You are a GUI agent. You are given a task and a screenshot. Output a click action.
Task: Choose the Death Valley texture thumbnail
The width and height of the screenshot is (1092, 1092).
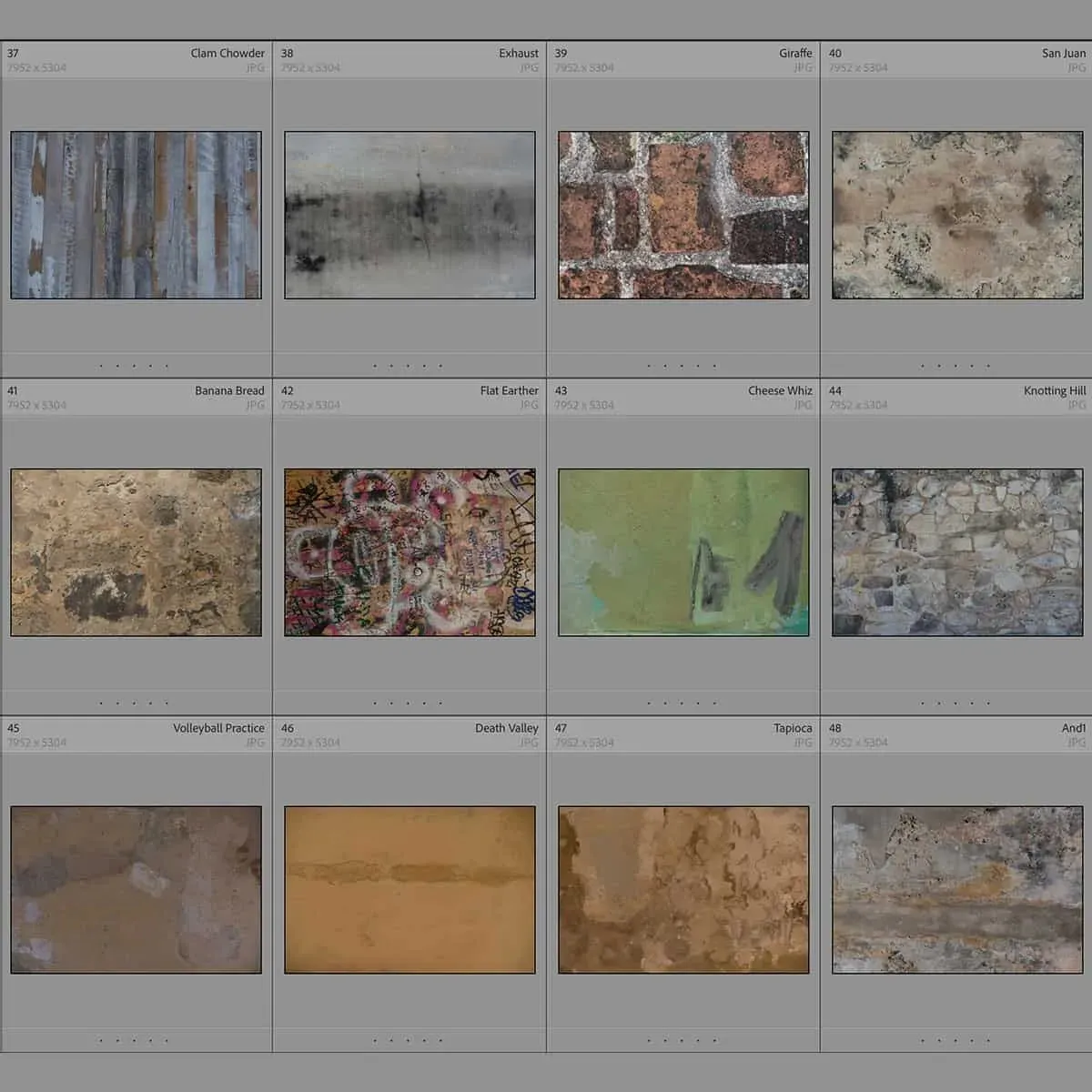coord(409,890)
